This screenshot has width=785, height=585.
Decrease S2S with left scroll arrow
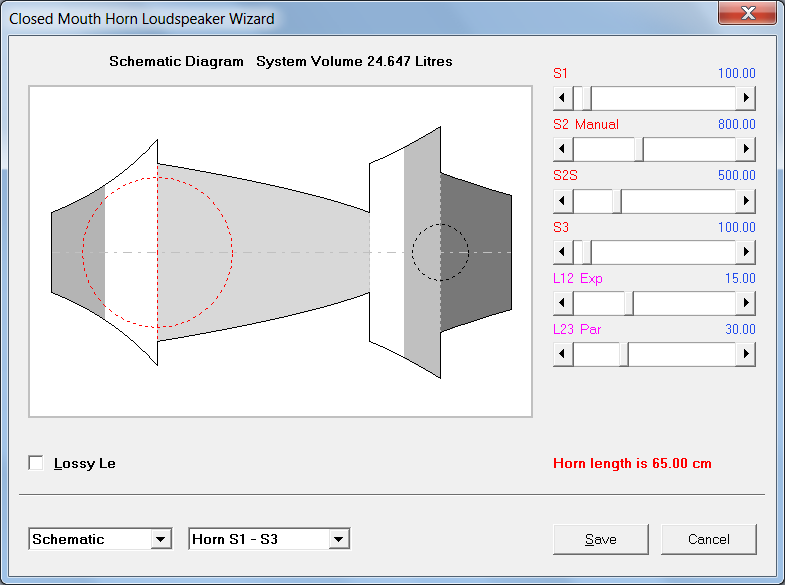pyautogui.click(x=563, y=201)
